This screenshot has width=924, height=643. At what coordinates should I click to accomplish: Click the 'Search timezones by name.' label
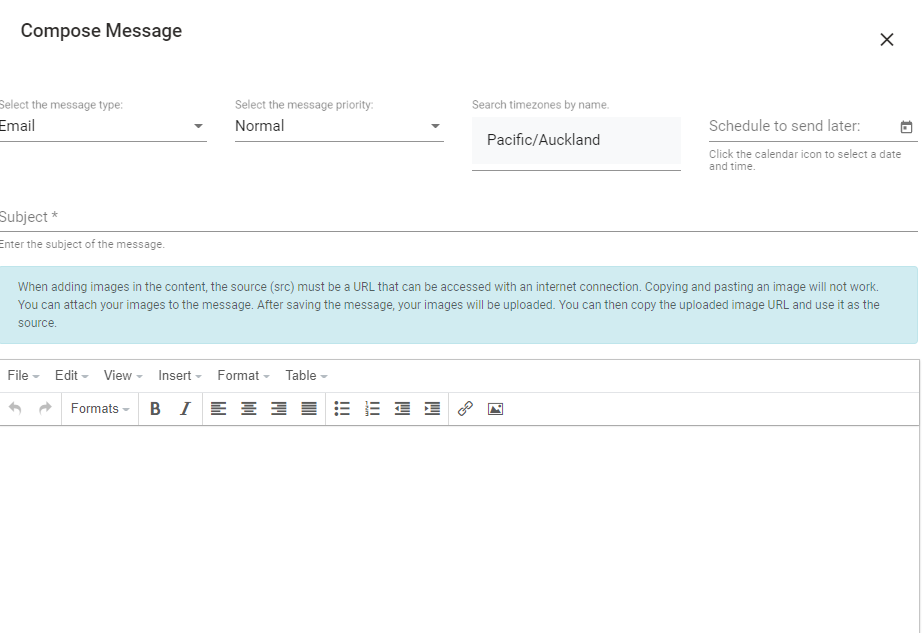click(x=540, y=105)
